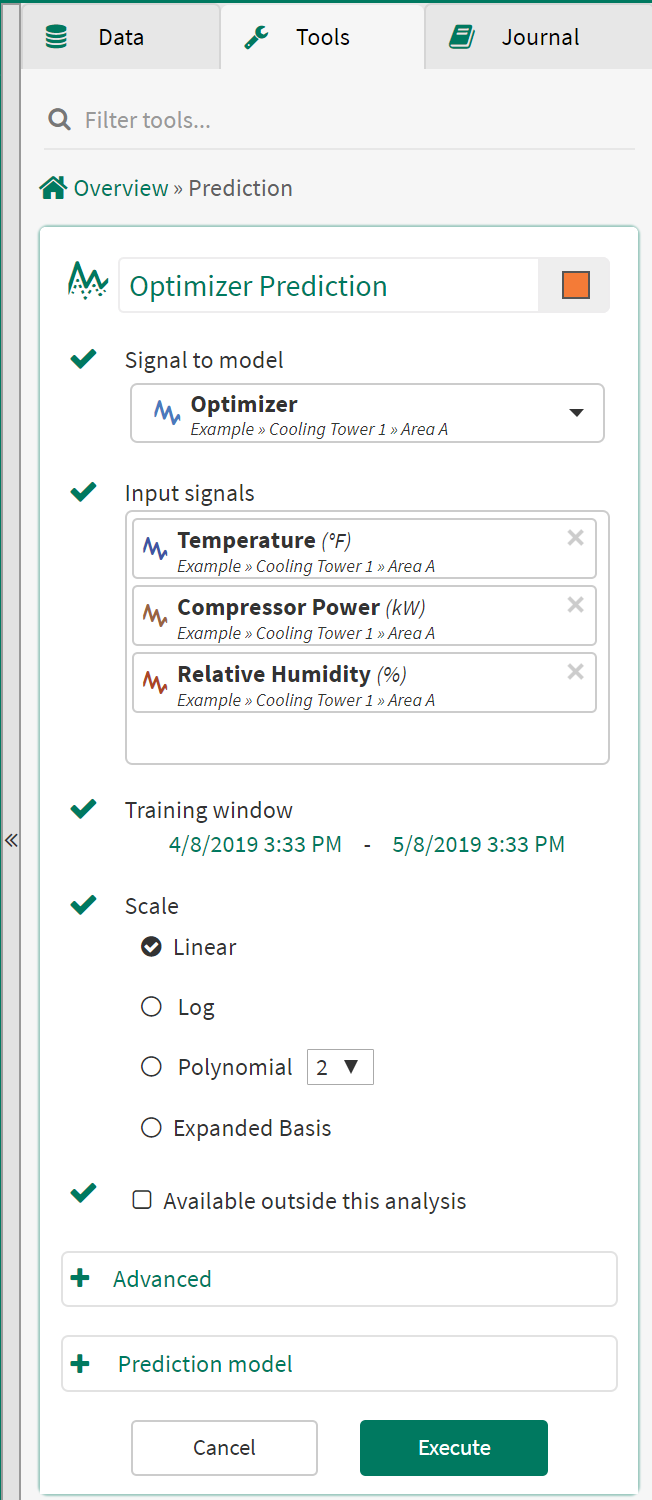Image resolution: width=652 pixels, height=1500 pixels.
Task: Switch to the Data tab
Action: tap(120, 37)
